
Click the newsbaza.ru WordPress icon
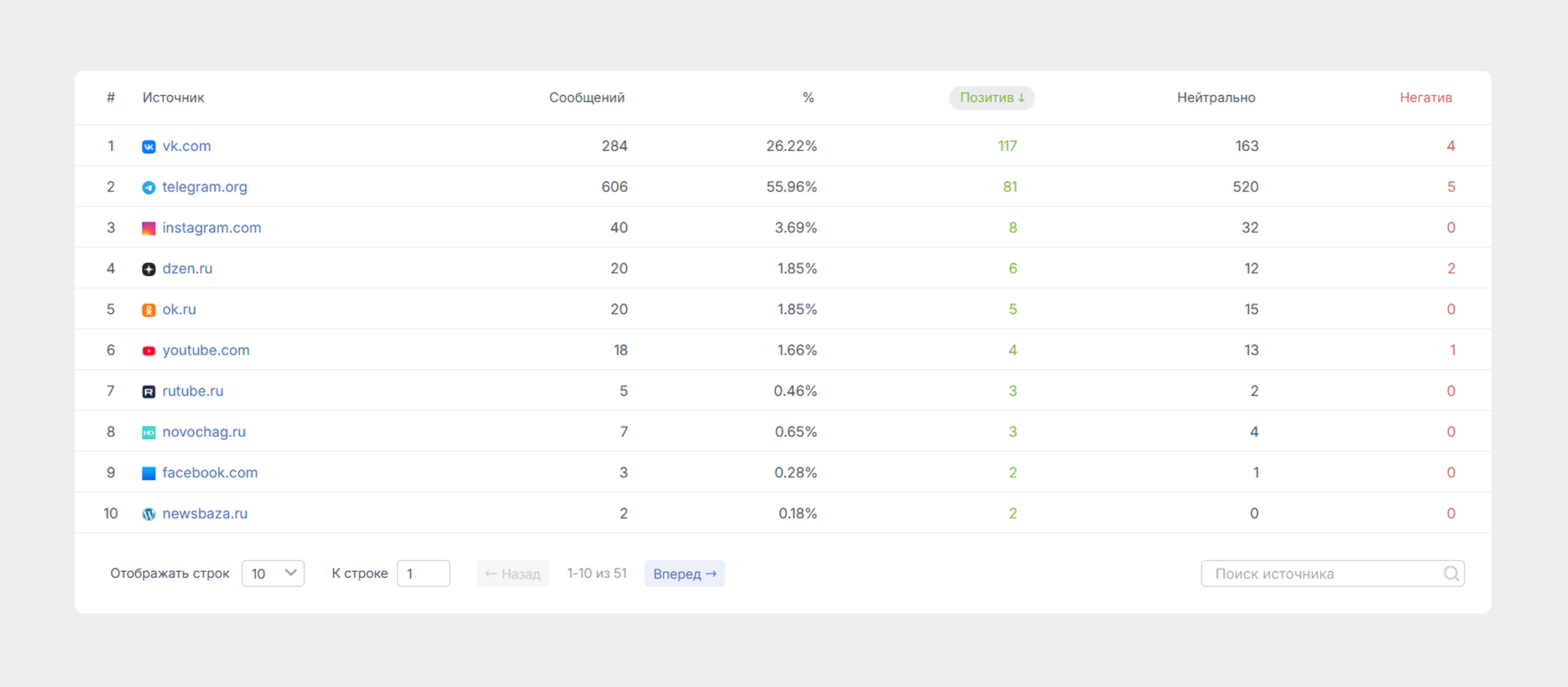point(148,514)
